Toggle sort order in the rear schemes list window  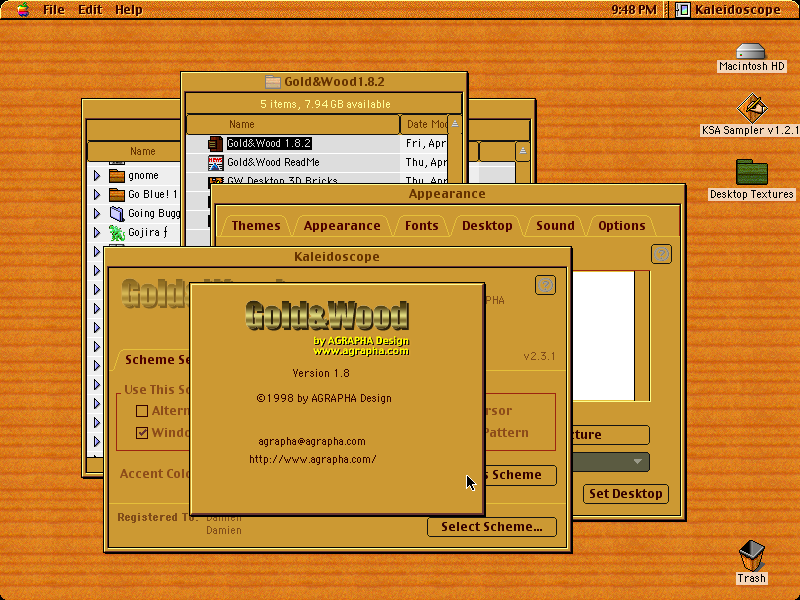click(x=522, y=151)
